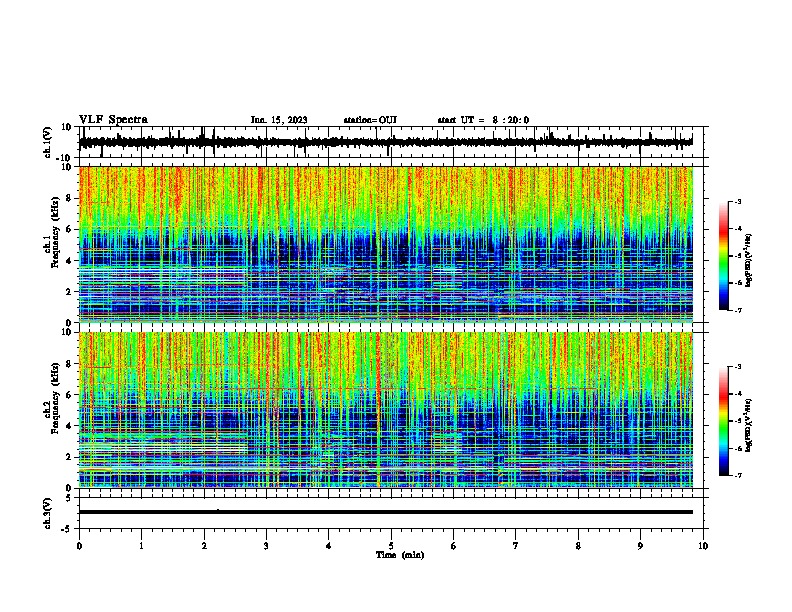Select the "start UT = 8:20:0" label
The height and width of the screenshot is (612, 792).
(483, 120)
